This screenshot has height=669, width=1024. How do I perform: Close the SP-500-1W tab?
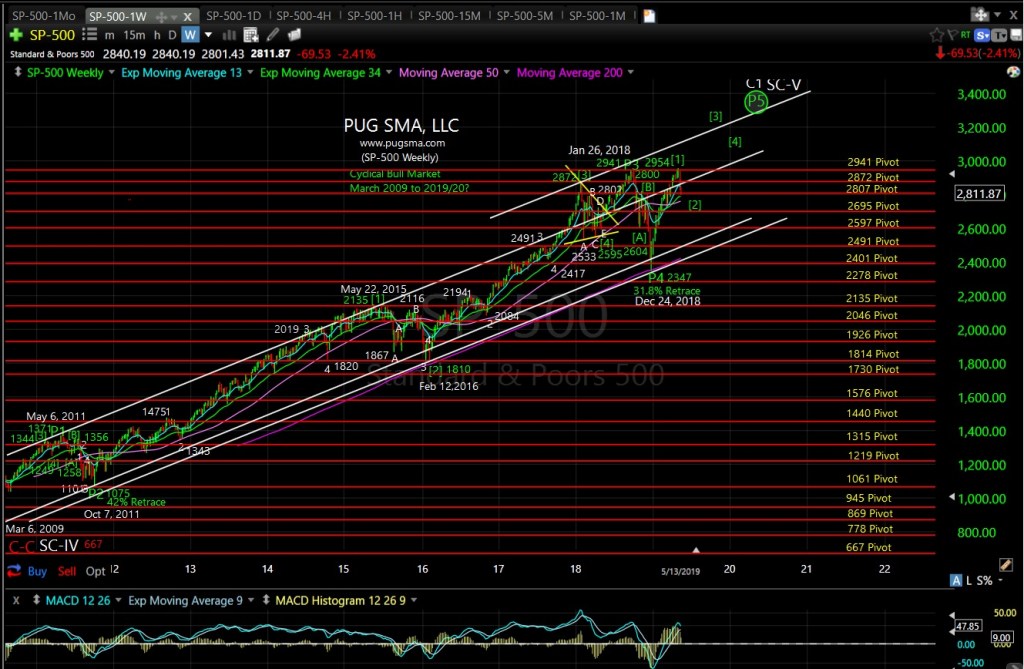pos(187,16)
